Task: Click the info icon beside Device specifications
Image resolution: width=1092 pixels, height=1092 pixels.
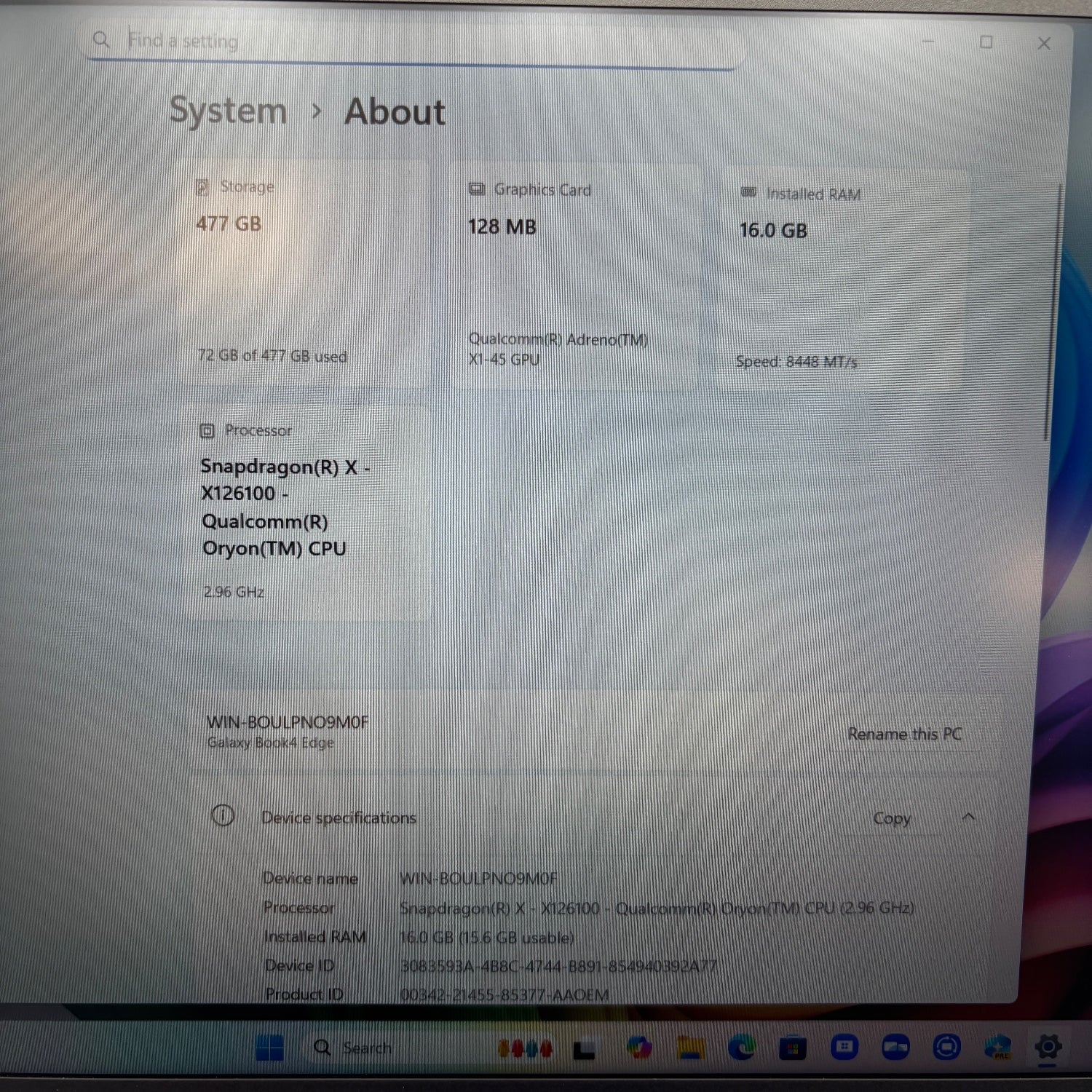Action: pyautogui.click(x=222, y=815)
